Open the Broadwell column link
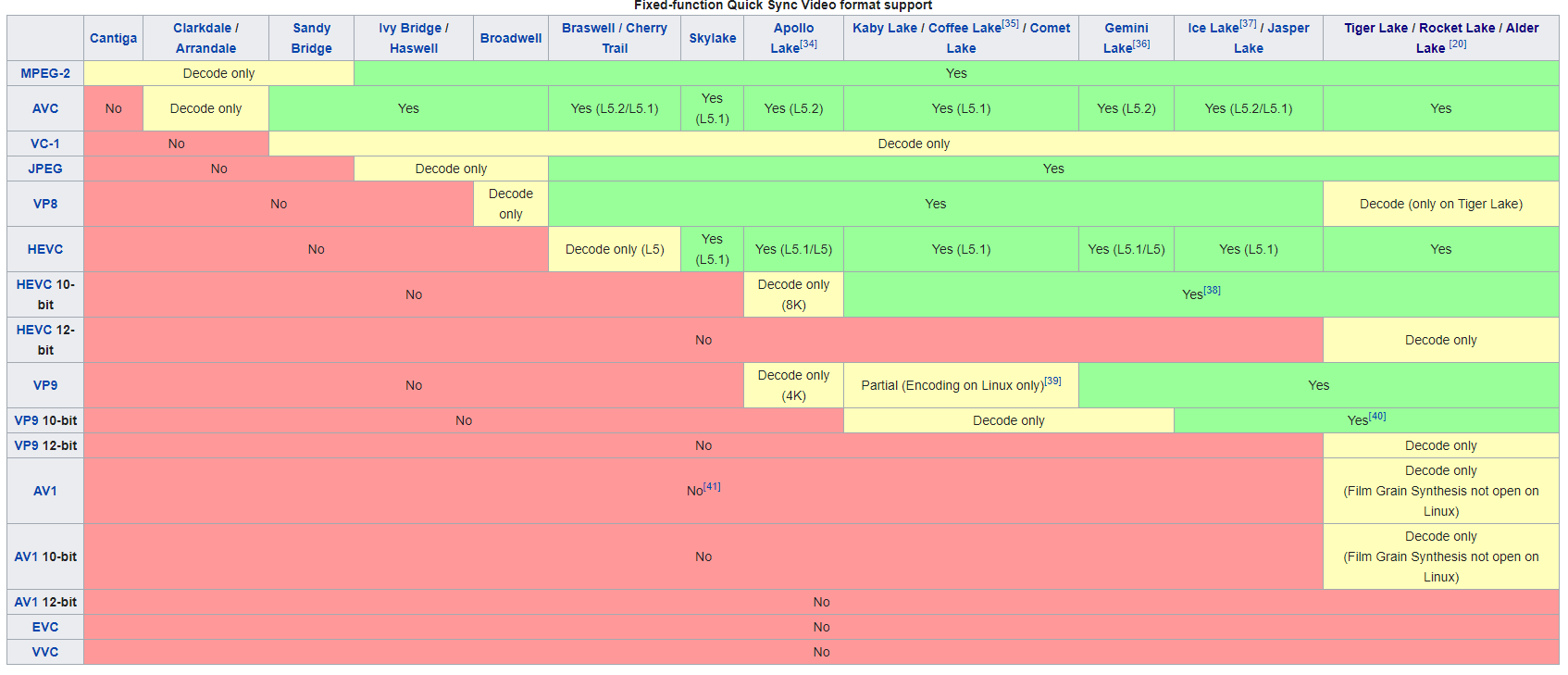Screen dimensions: 1568x675 511,38
